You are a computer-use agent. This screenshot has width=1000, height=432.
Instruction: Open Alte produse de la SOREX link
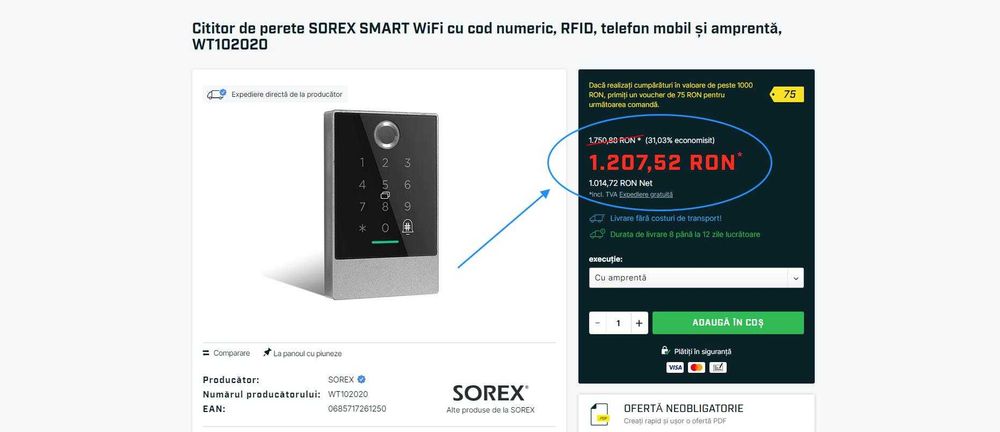490,410
